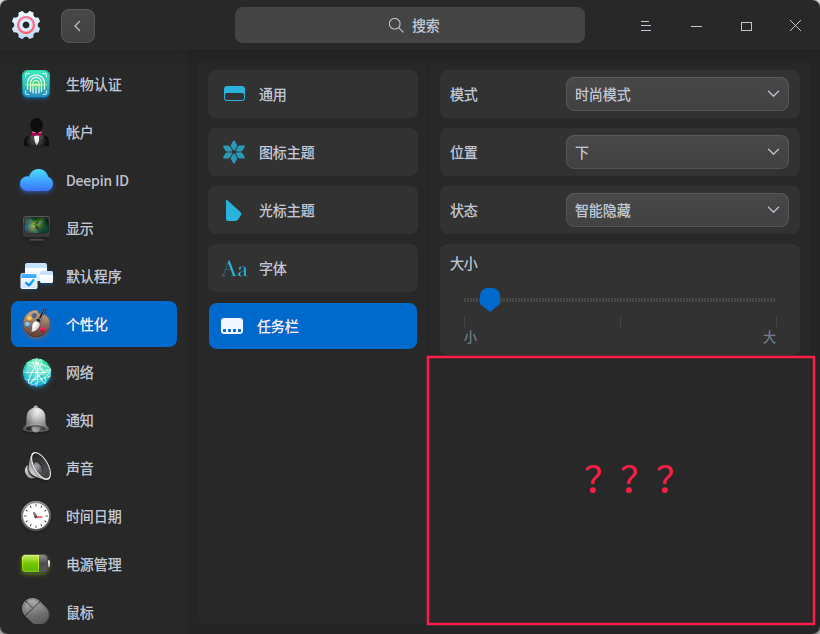Viewport: 820px width, 634px height.
Task: Click the middle of 大小 slider track
Action: pos(620,300)
